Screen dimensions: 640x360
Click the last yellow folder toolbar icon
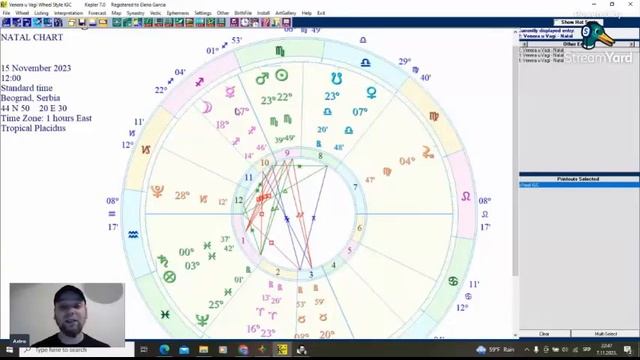[102, 22]
